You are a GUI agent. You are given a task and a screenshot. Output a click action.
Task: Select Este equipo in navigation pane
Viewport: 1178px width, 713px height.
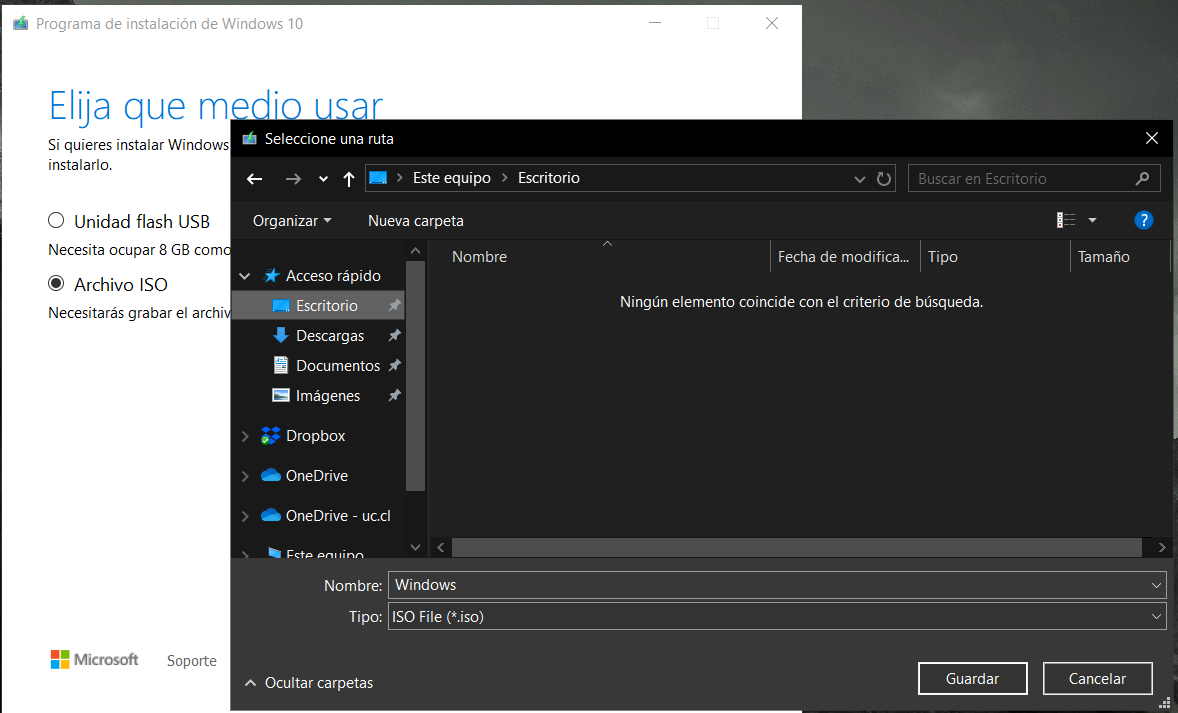[325, 554]
